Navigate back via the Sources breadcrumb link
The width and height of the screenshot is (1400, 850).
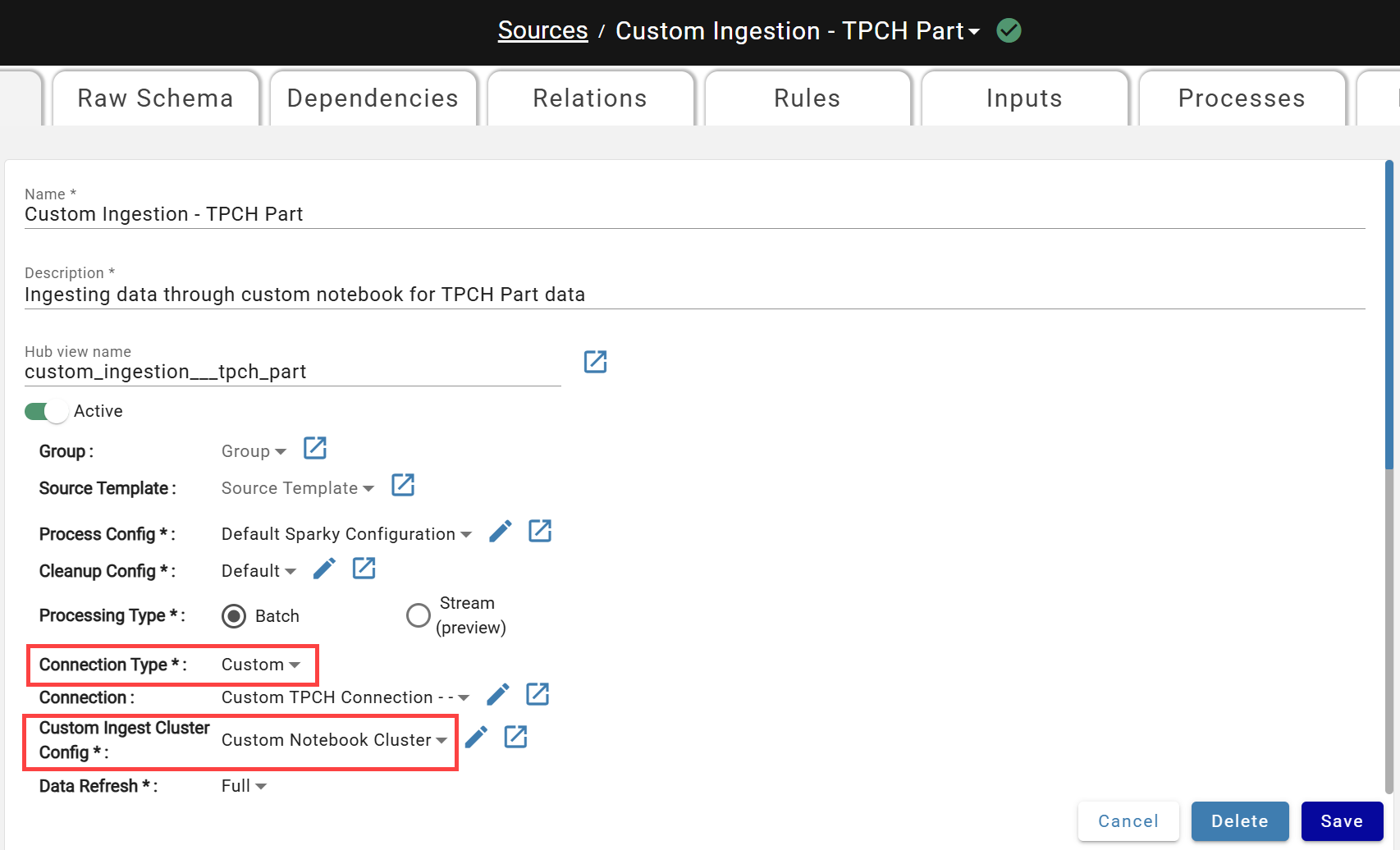pos(542,30)
